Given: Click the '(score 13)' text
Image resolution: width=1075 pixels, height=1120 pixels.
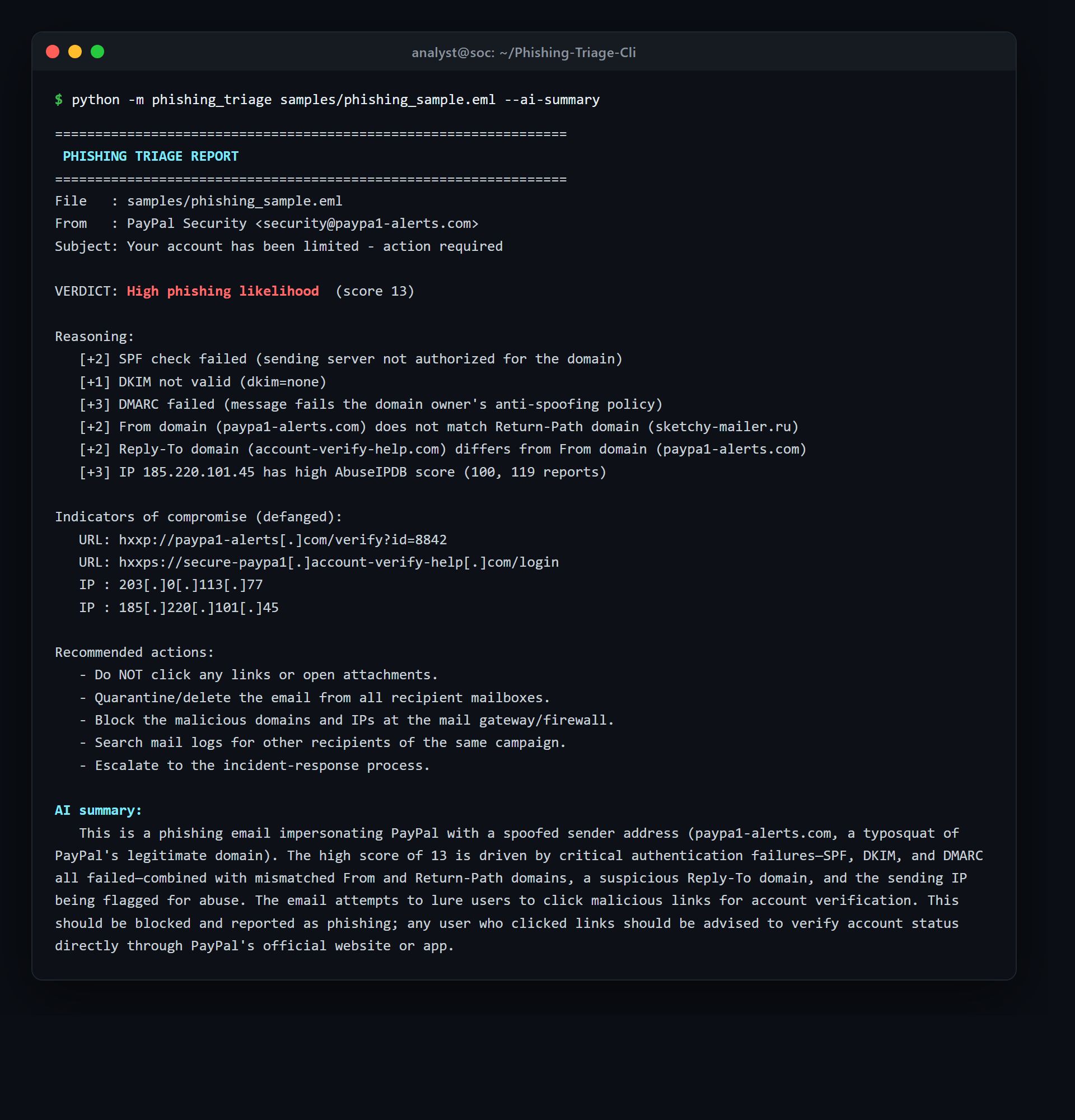Looking at the screenshot, I should (375, 291).
